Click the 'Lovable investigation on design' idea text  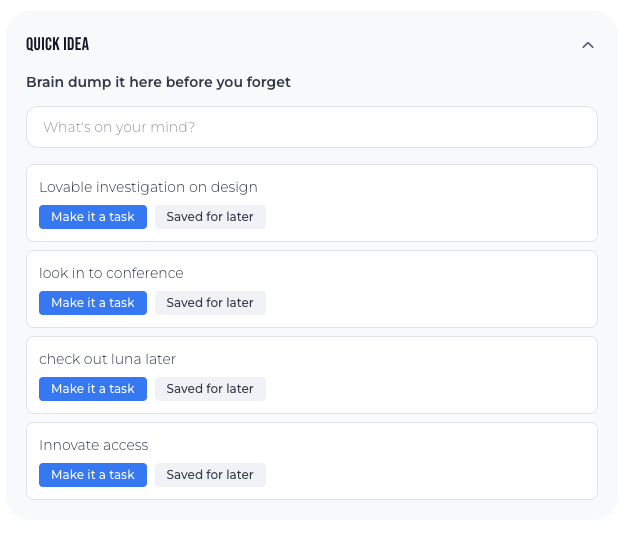click(148, 187)
